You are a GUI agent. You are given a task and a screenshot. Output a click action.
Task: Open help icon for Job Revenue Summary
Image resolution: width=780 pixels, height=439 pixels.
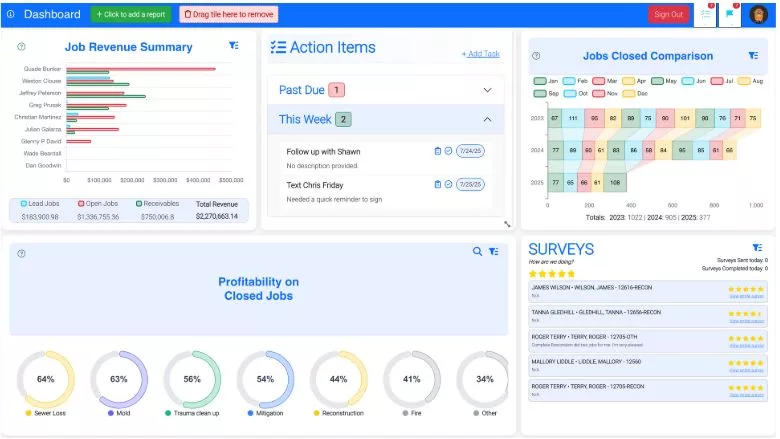22,46
